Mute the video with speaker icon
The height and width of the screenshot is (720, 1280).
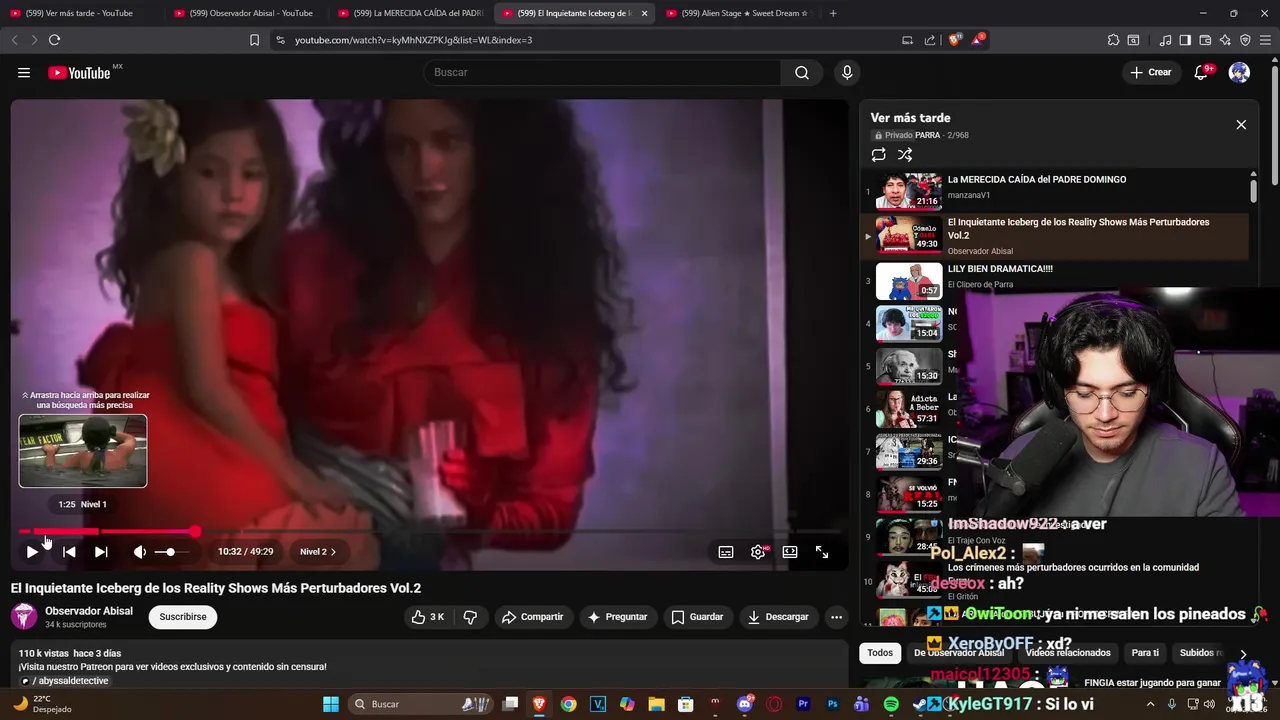(x=140, y=552)
